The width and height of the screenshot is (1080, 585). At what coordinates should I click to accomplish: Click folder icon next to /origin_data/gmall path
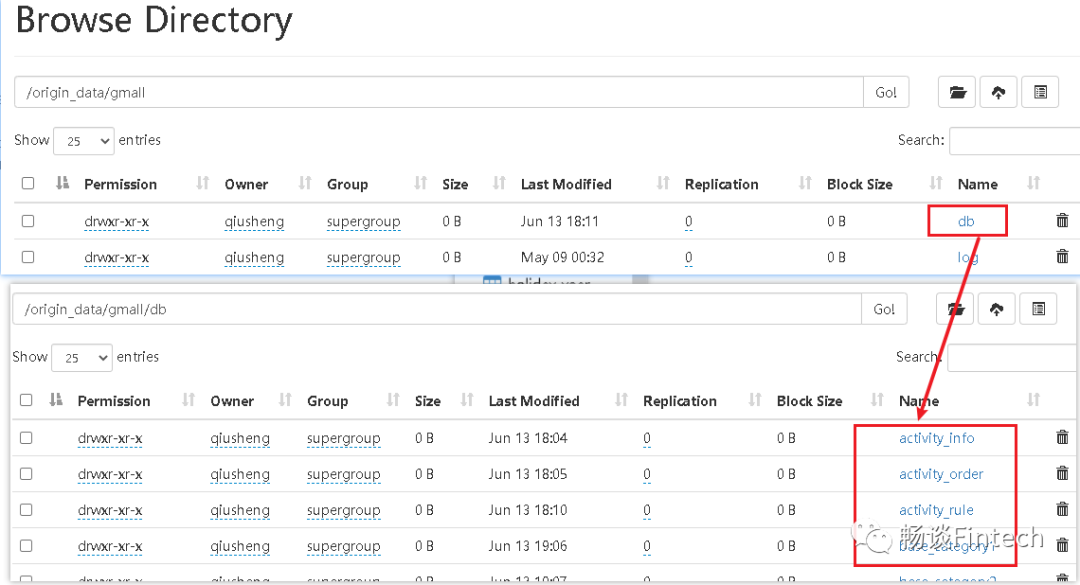click(x=957, y=92)
